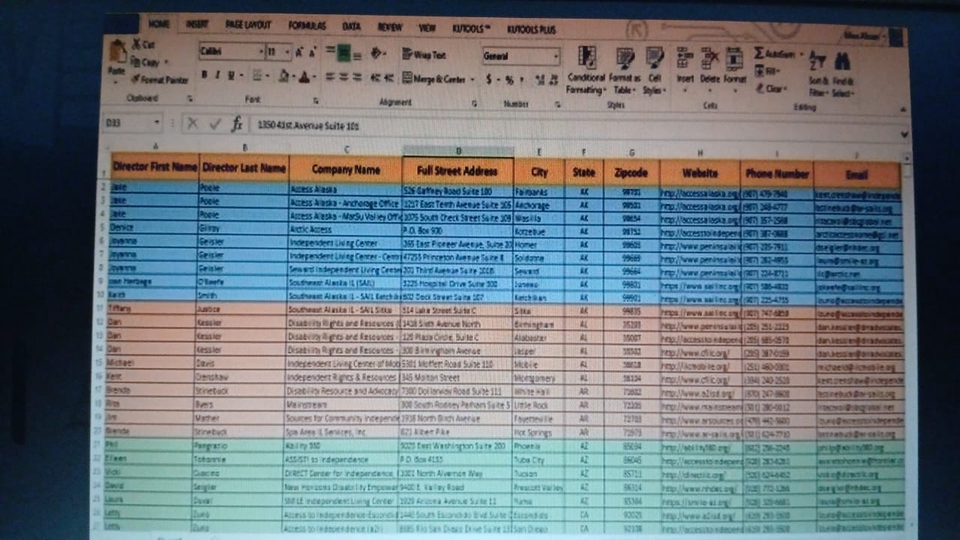The image size is (960, 540).
Task: Open the Font group dialog launcher
Action: pyautogui.click(x=316, y=100)
